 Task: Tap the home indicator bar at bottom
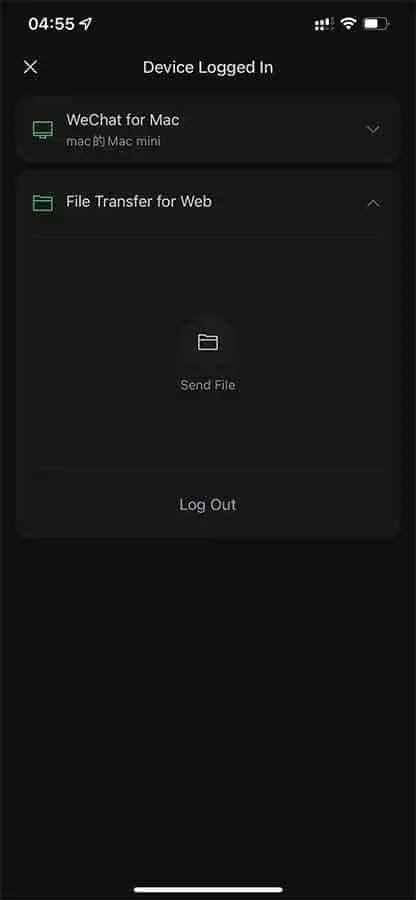[x=208, y=890]
